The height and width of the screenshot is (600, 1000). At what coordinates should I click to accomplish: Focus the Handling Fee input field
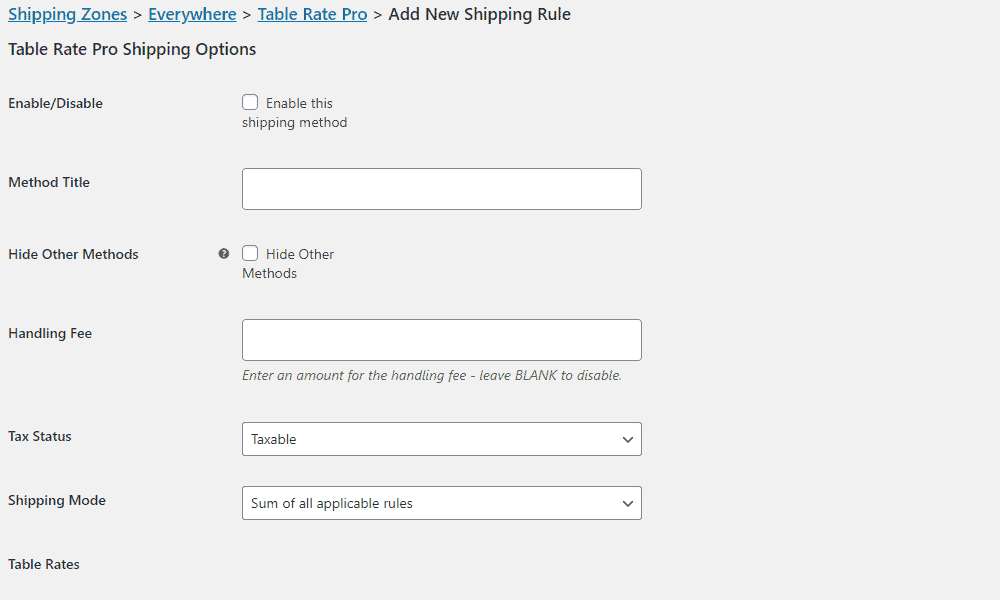tap(441, 340)
